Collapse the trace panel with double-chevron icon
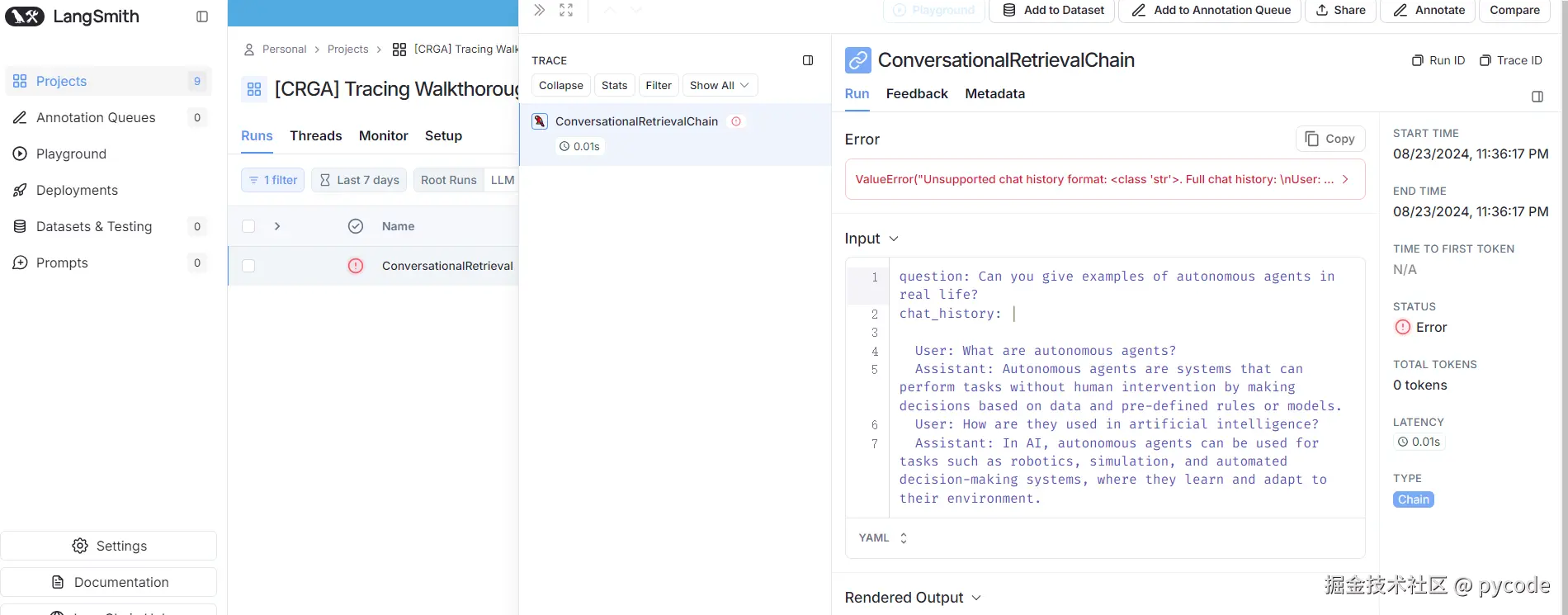This screenshot has width=1568, height=615. point(539,10)
